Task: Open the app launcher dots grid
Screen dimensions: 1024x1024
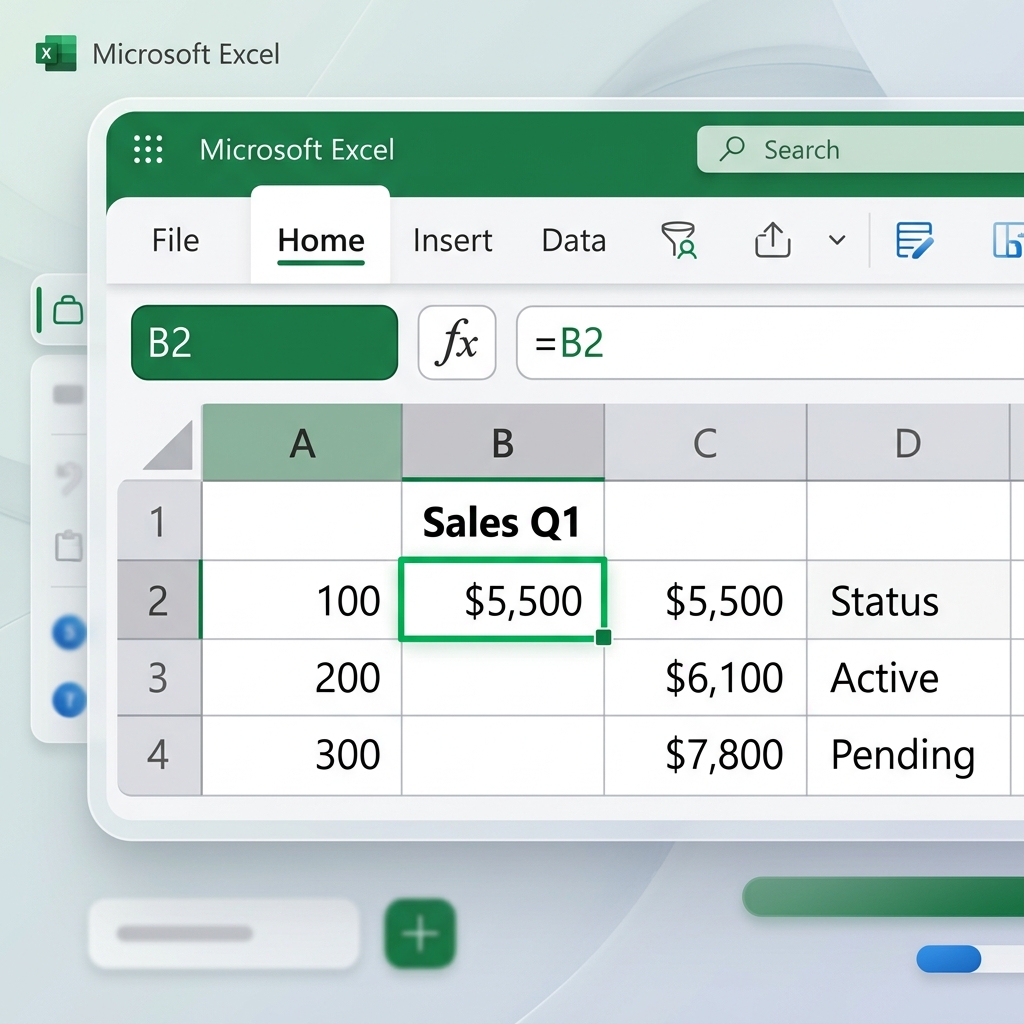Action: pos(148,150)
